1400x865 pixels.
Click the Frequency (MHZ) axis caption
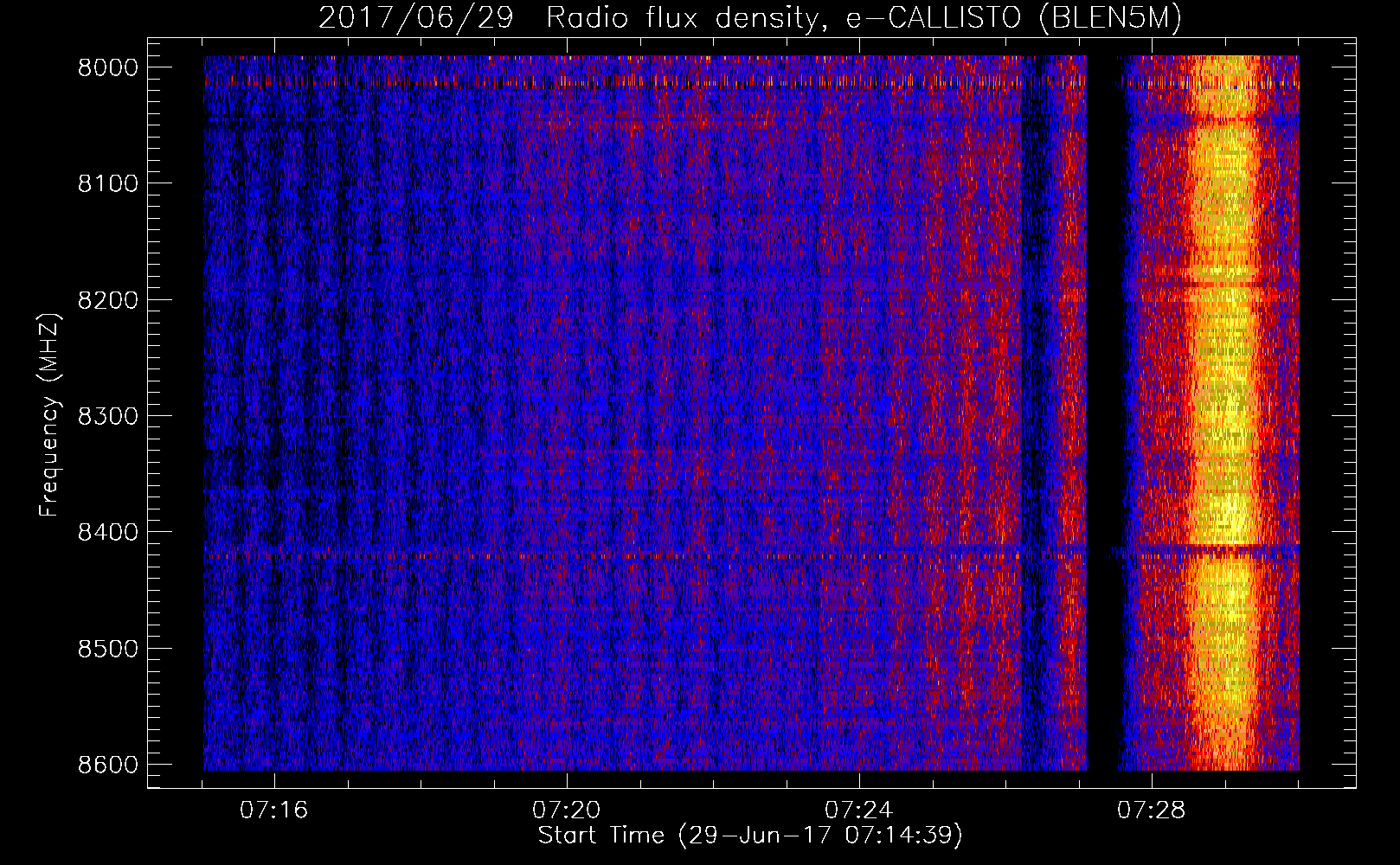tap(50, 415)
